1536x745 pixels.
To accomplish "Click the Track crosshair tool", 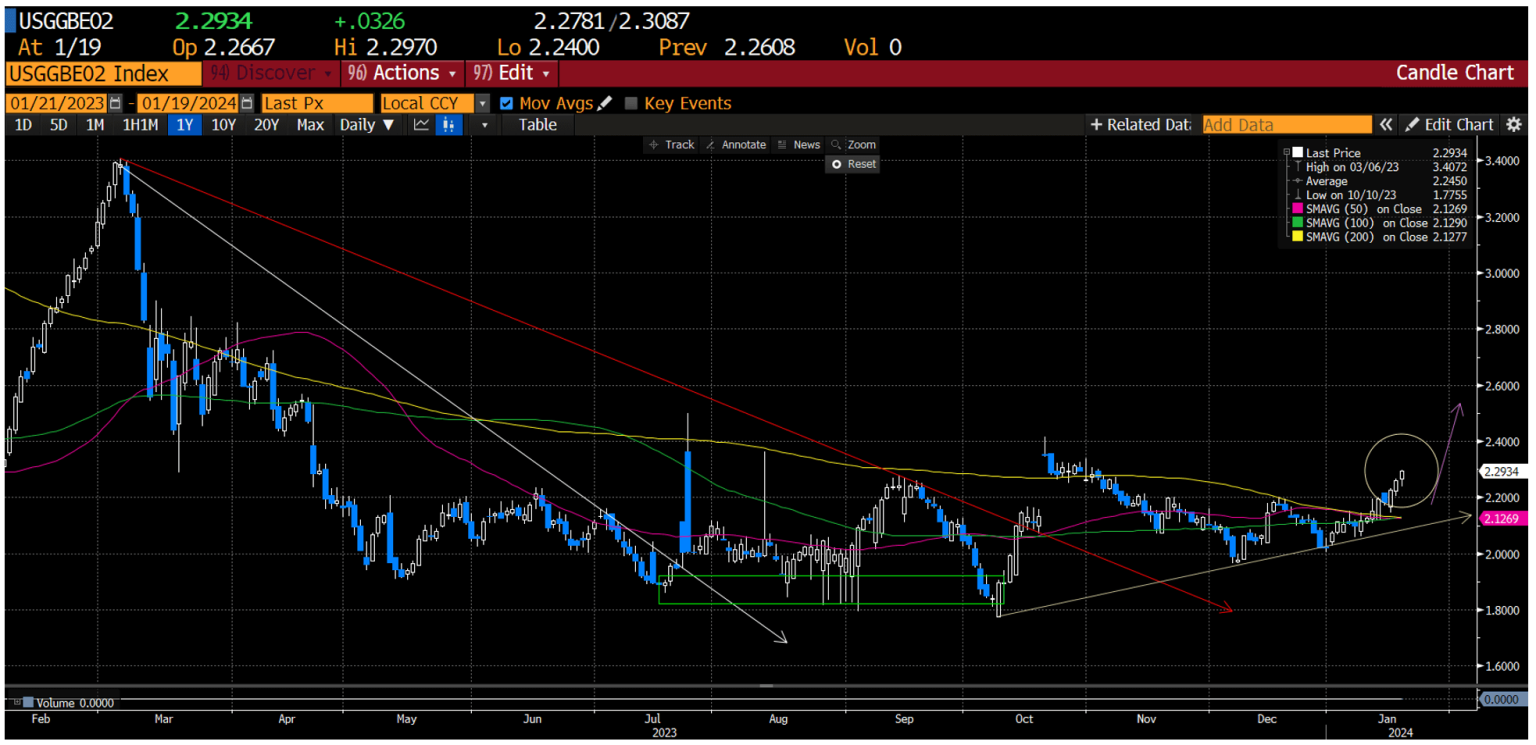I will pyautogui.click(x=672, y=144).
